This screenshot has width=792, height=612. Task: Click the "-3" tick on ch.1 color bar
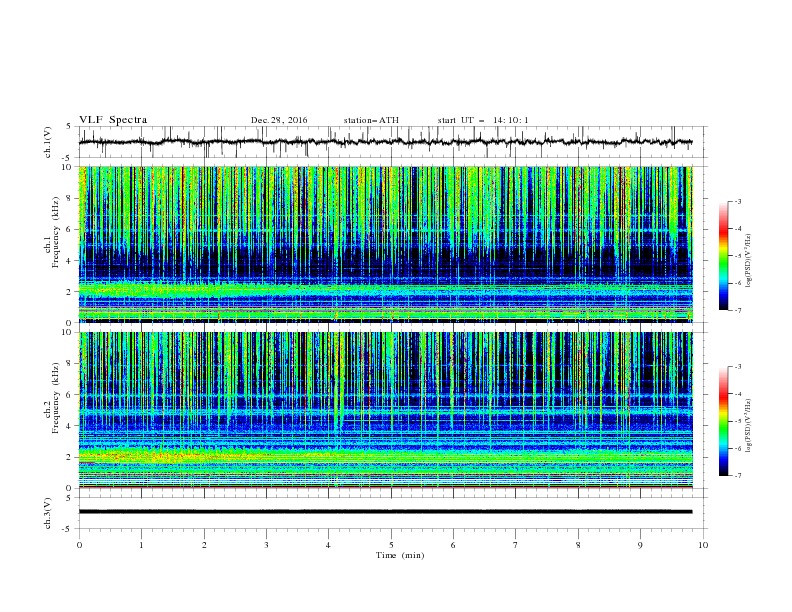[737, 201]
